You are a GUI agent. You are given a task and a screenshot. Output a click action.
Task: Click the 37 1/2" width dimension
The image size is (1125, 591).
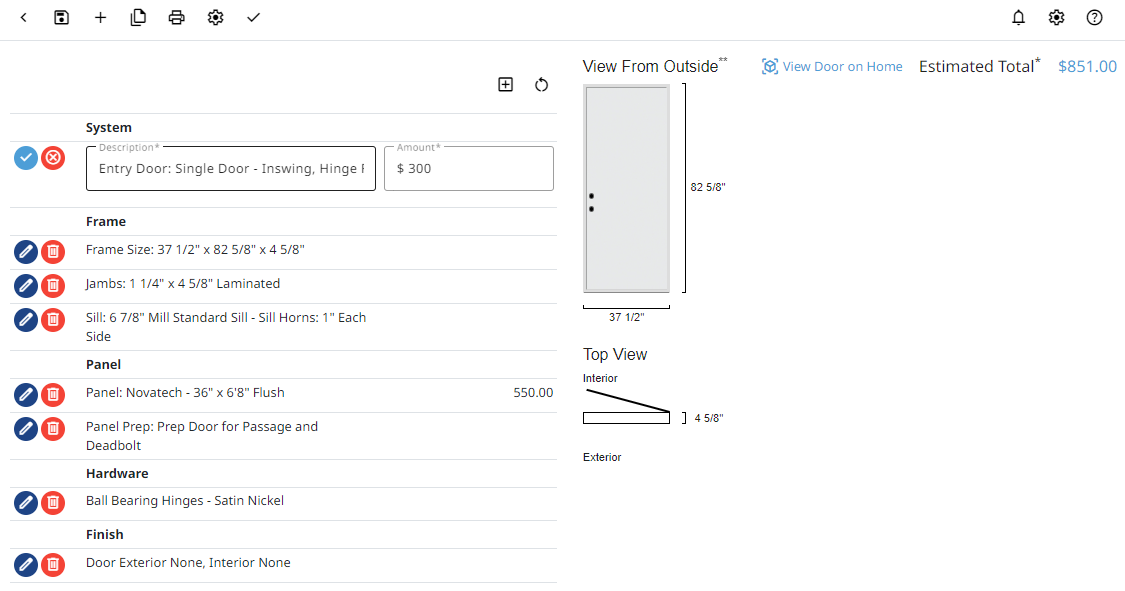click(626, 317)
